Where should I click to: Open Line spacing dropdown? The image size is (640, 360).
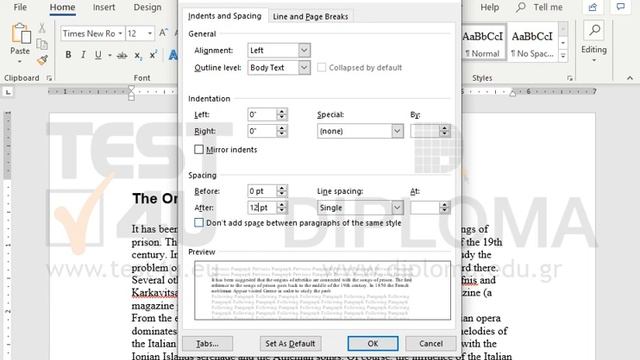coord(397,208)
